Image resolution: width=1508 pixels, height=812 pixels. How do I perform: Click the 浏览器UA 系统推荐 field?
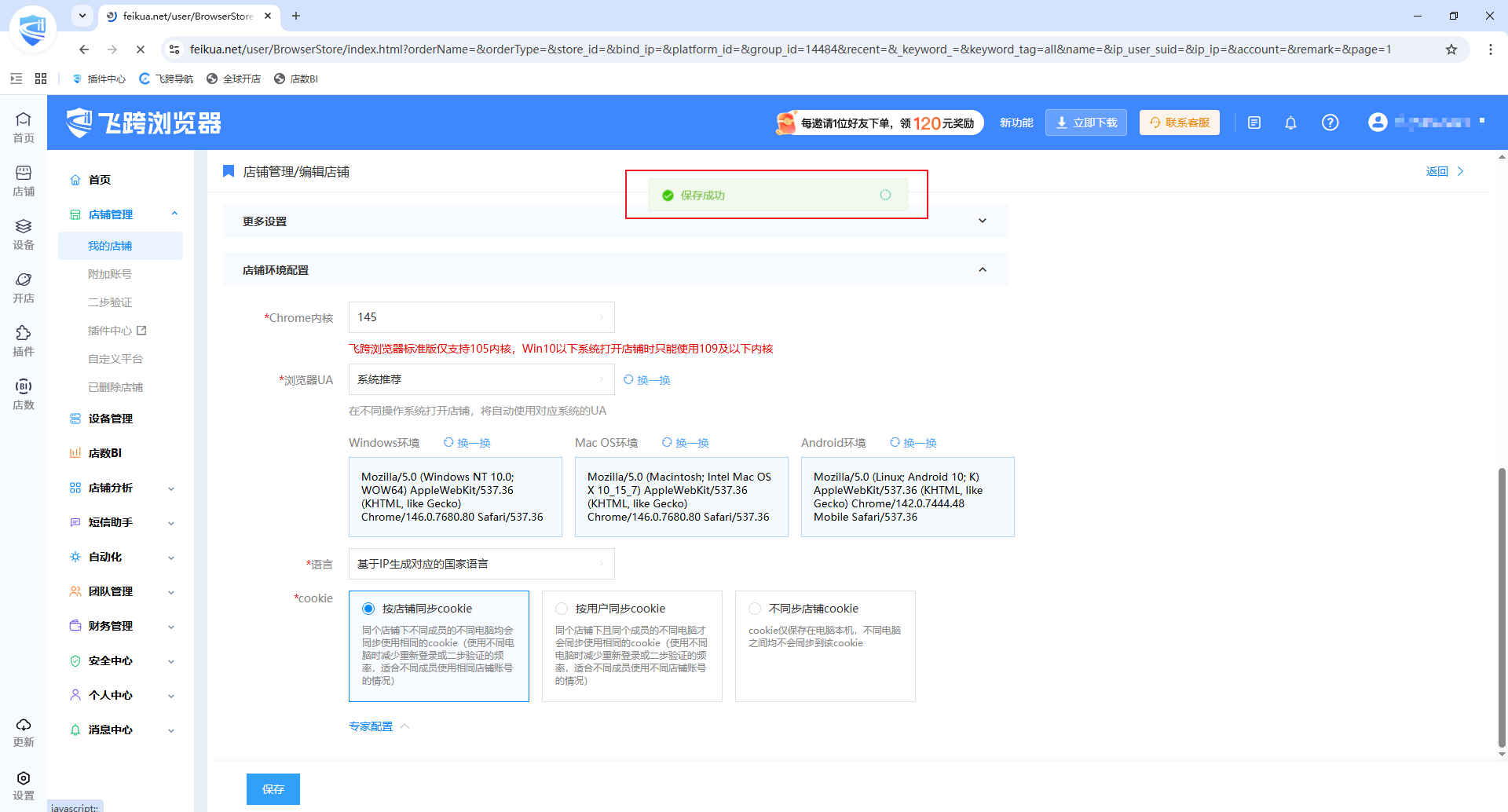(481, 379)
